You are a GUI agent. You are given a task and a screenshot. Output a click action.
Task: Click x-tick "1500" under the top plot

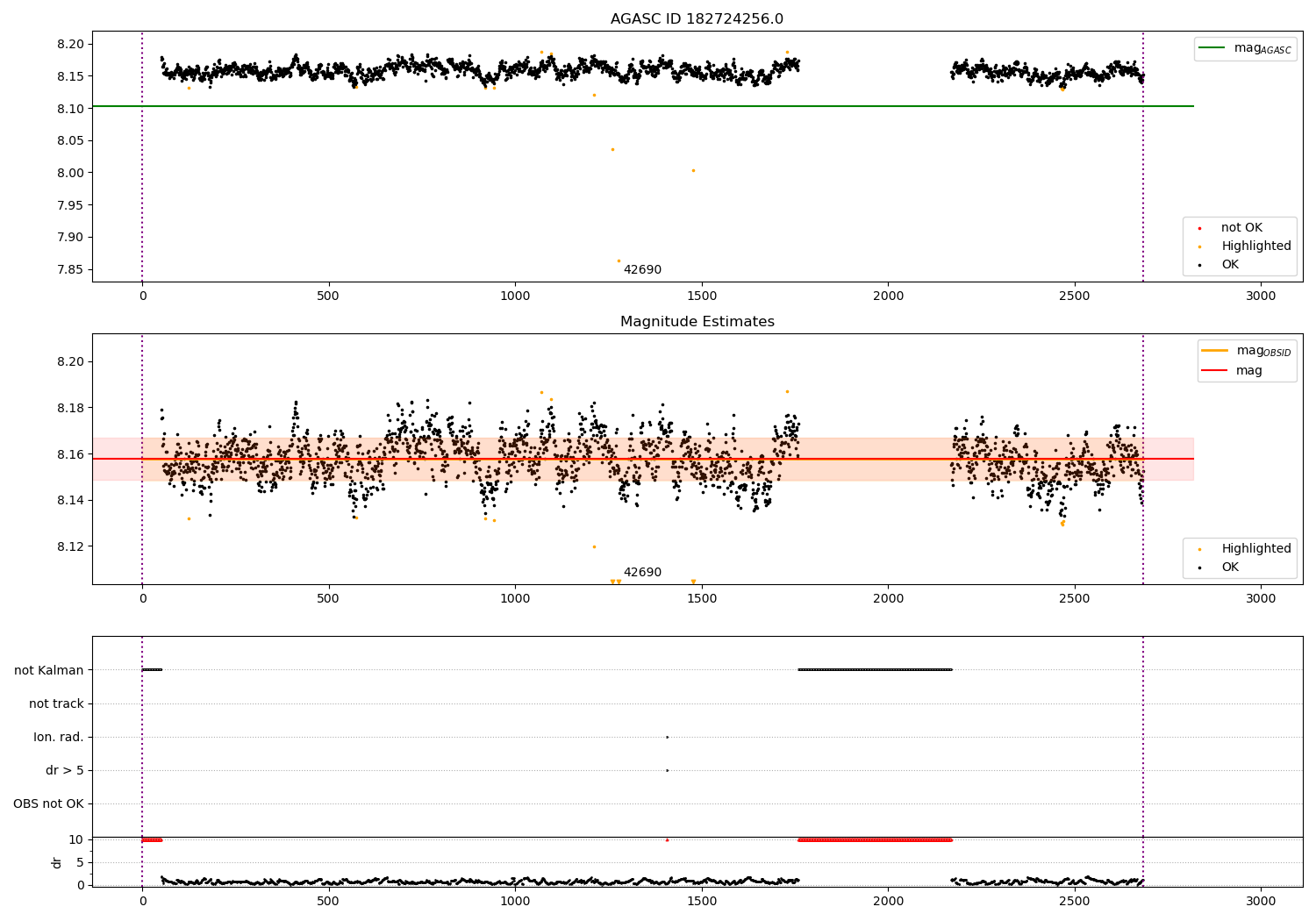pyautogui.click(x=702, y=296)
